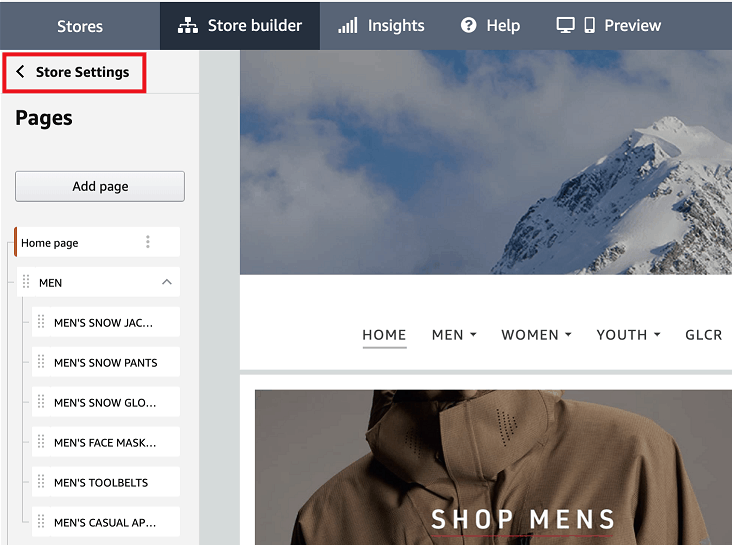Click the back chevron beside Store Settings

tap(20, 71)
